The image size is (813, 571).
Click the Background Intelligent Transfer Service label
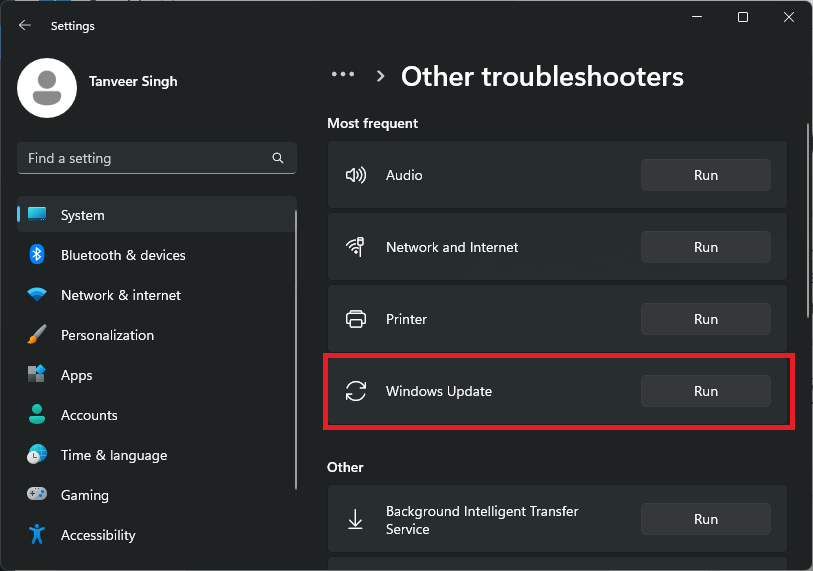tap(482, 520)
